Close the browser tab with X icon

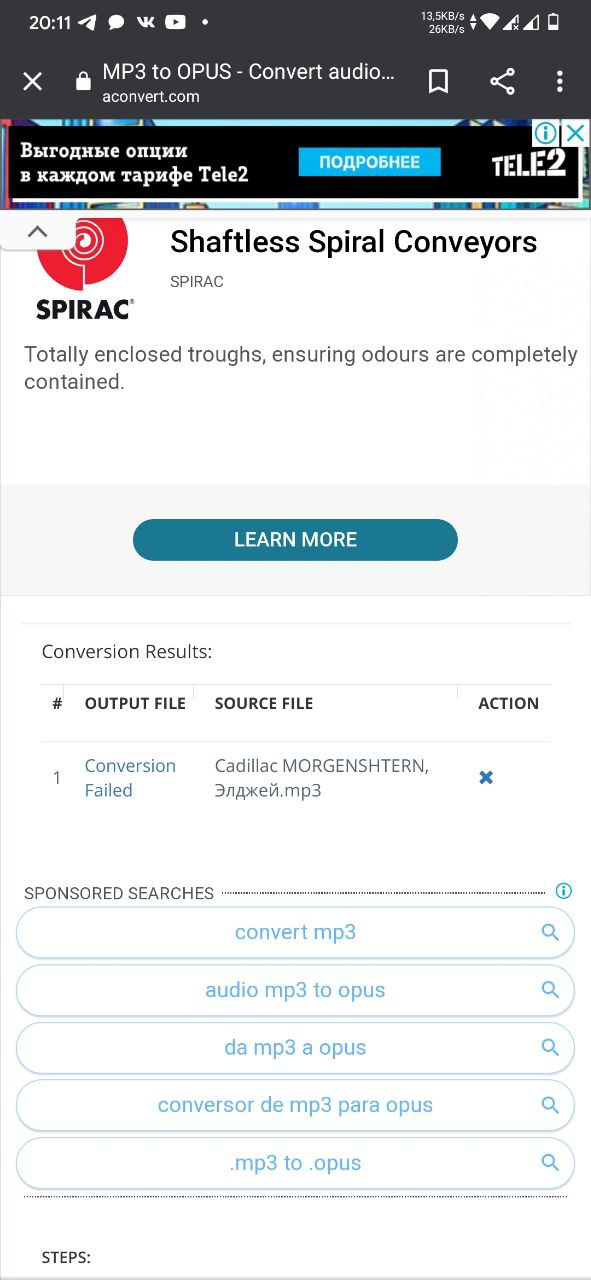tap(32, 82)
